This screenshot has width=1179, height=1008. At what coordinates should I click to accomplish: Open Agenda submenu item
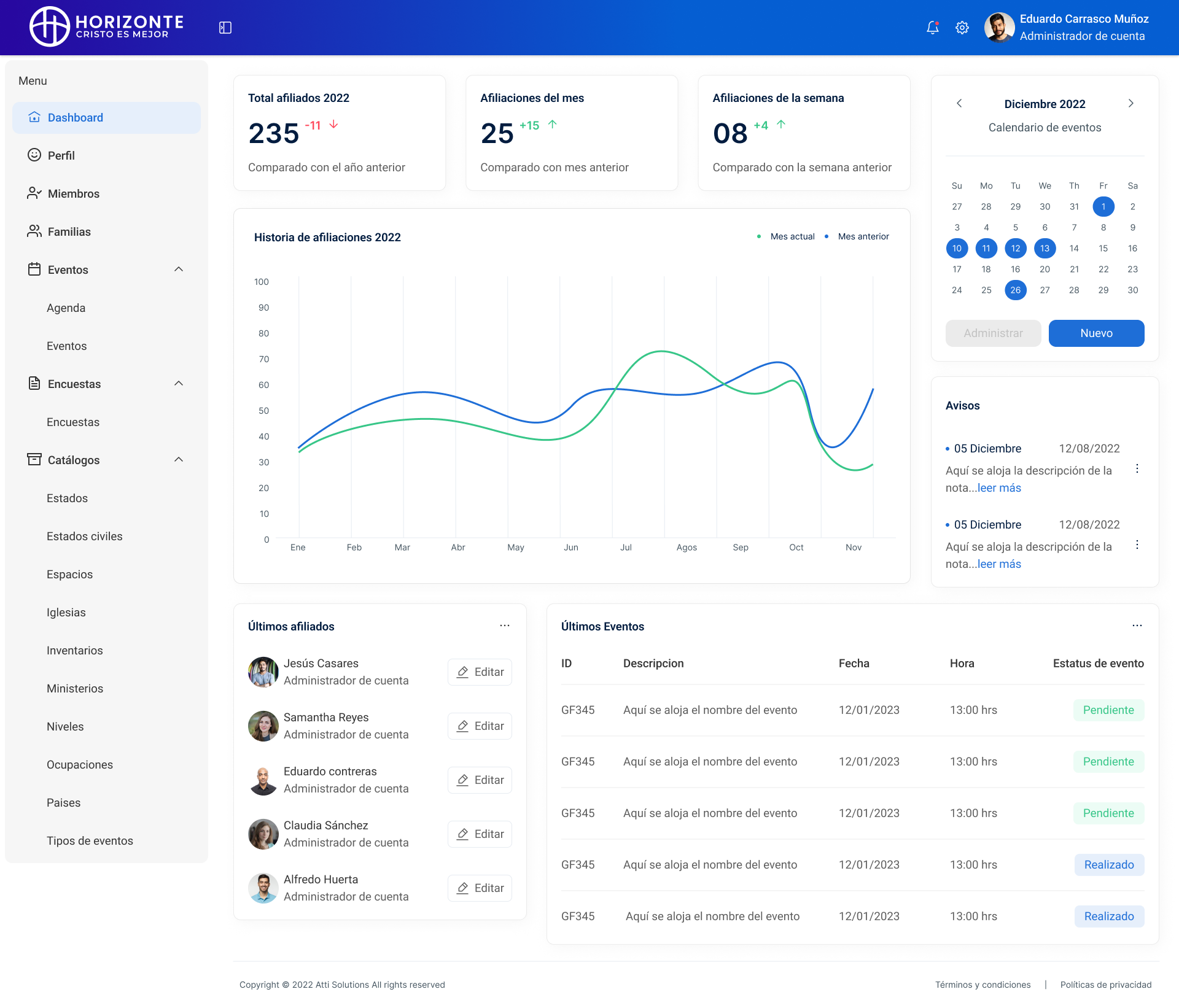tap(66, 308)
